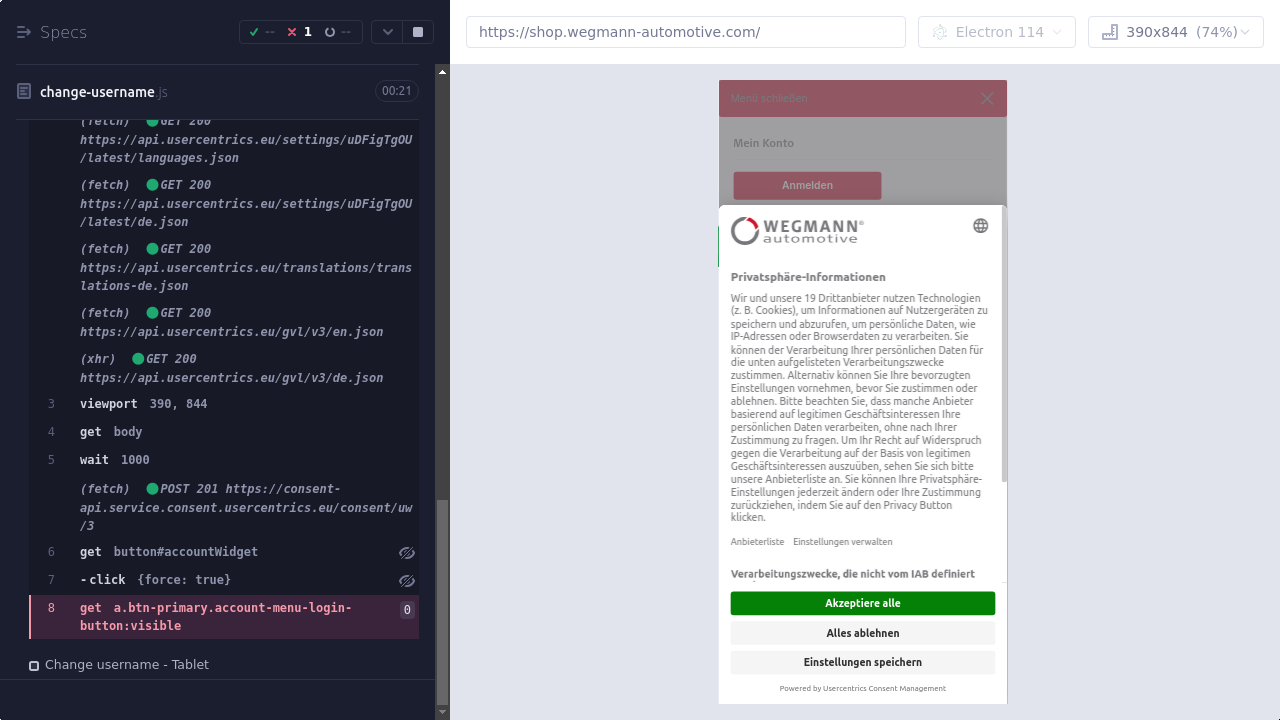The image size is (1280, 720).
Task: Open the 'Einstellungen verwalten' link
Action: tap(842, 542)
